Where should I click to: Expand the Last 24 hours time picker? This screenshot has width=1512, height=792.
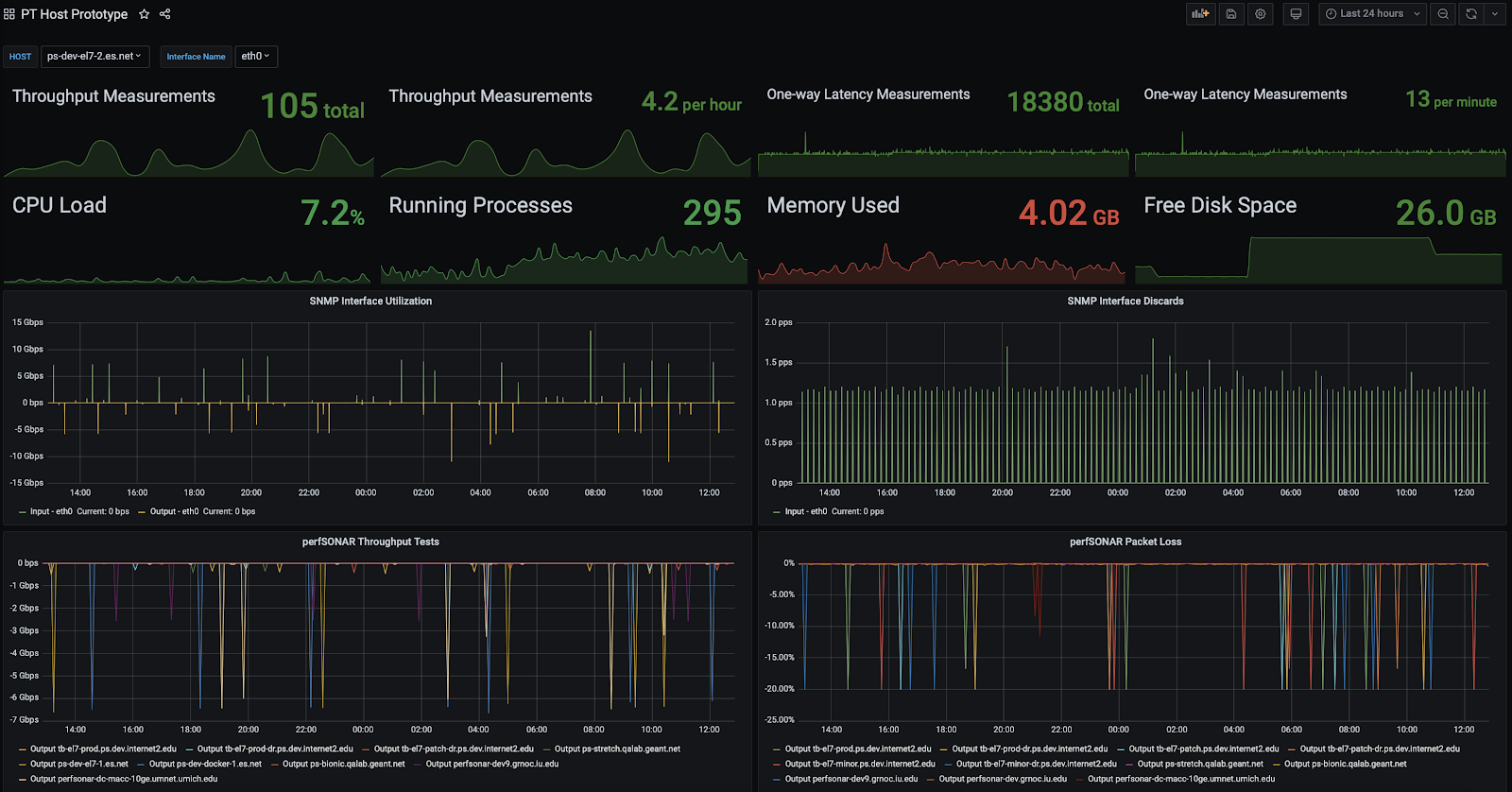click(1371, 14)
